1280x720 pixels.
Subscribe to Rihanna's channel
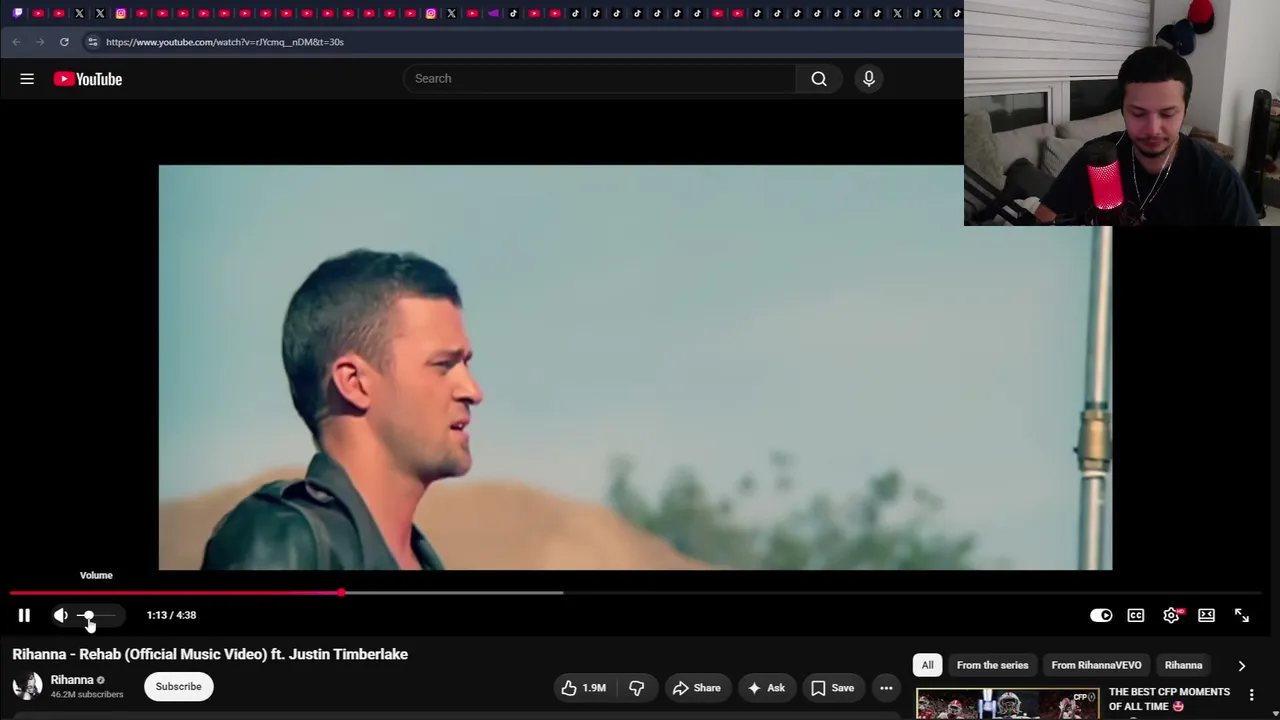(178, 686)
